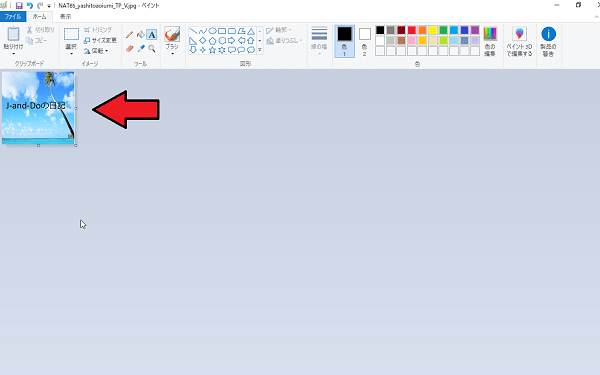This screenshot has width=600, height=375.
Task: Choose the Curve shape
Action: 203,31
